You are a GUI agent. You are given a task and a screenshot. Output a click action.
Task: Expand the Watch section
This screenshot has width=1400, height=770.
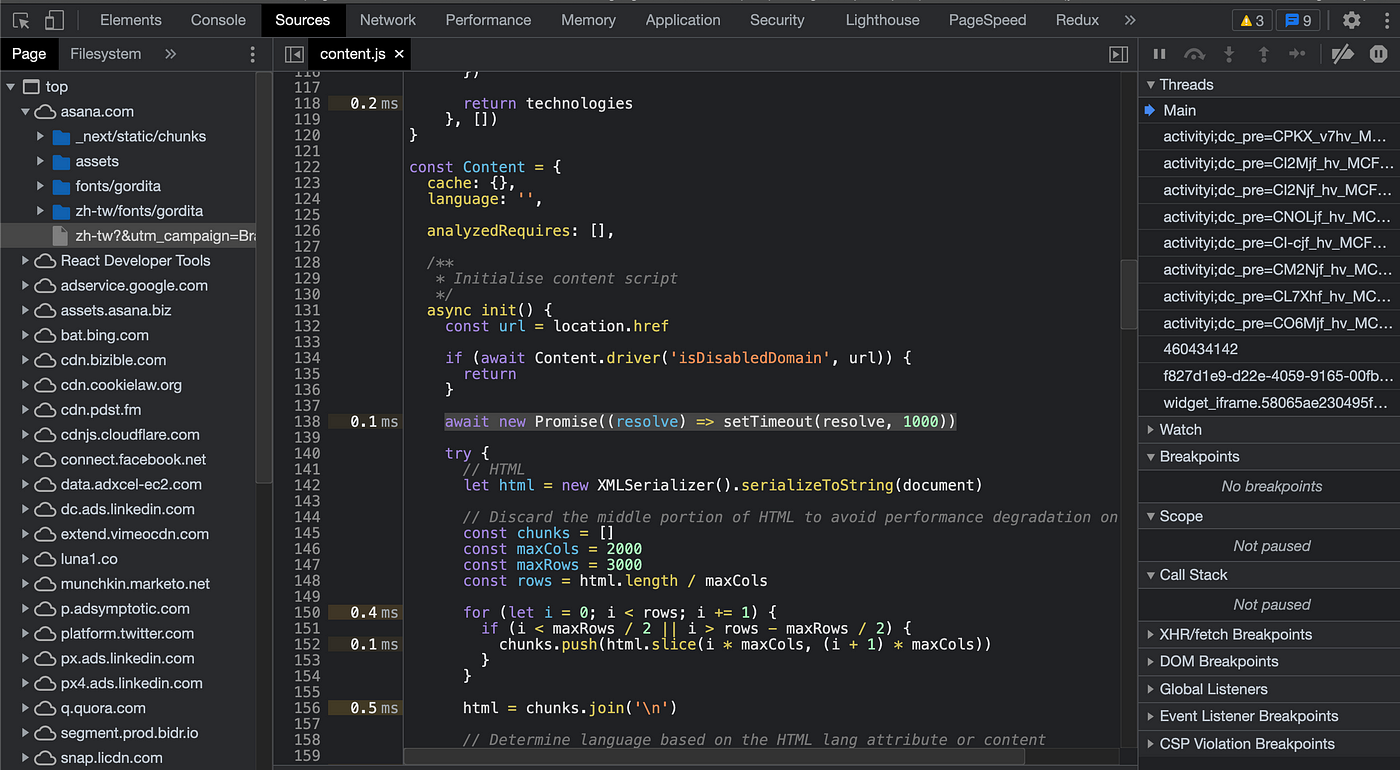coord(1180,429)
